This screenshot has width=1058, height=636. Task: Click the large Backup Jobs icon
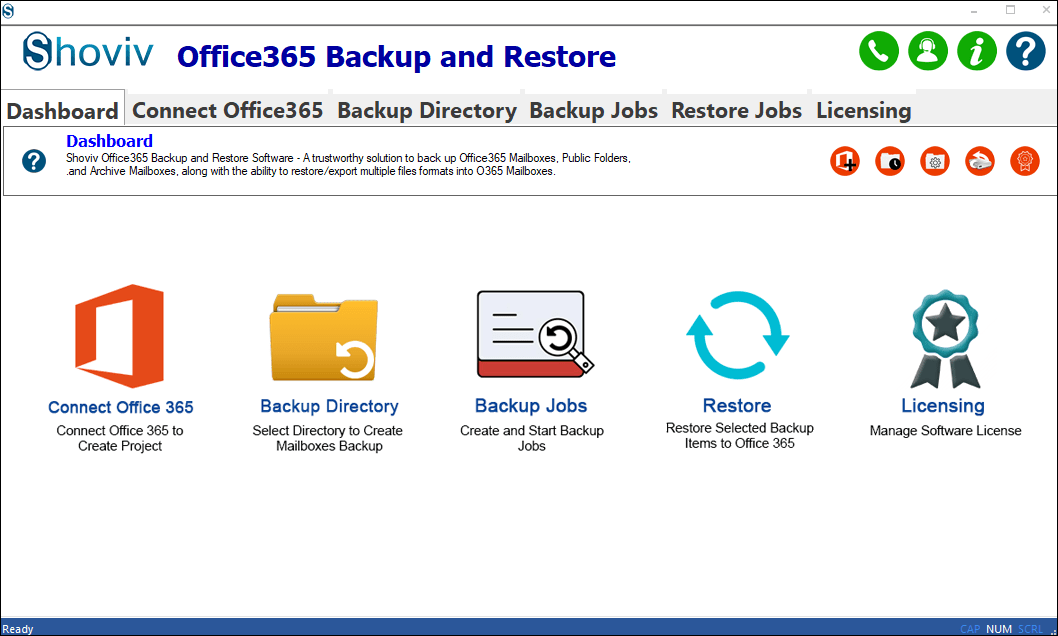tap(532, 335)
